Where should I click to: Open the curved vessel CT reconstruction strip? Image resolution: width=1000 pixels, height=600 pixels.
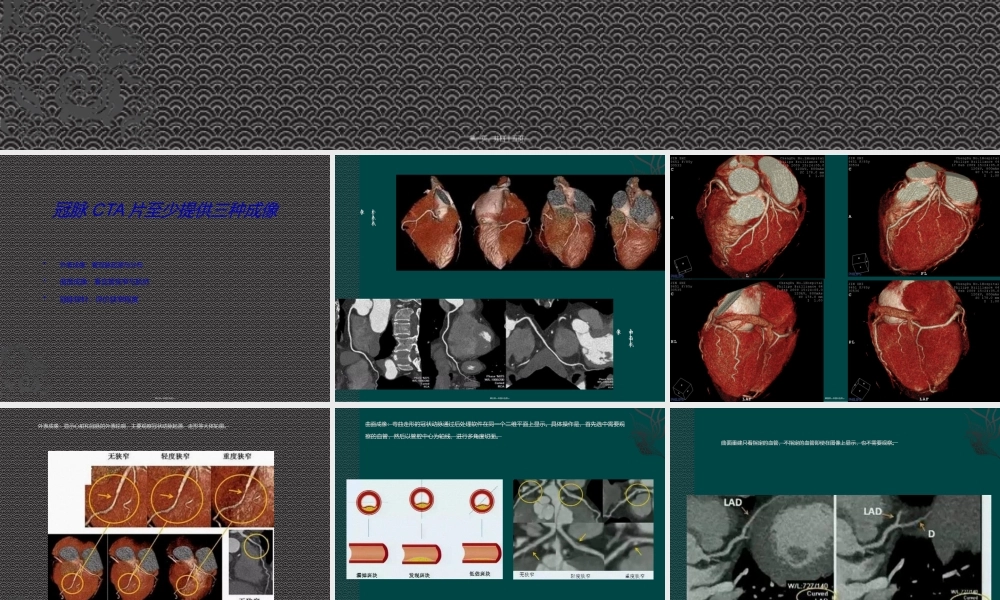click(474, 343)
